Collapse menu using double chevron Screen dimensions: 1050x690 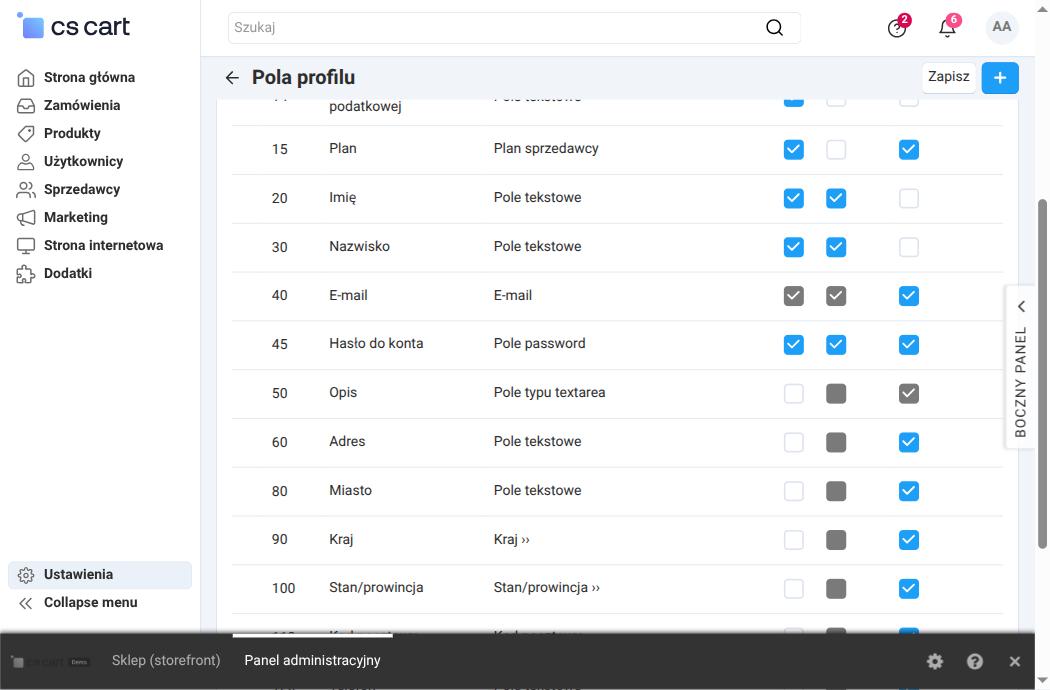coord(25,604)
